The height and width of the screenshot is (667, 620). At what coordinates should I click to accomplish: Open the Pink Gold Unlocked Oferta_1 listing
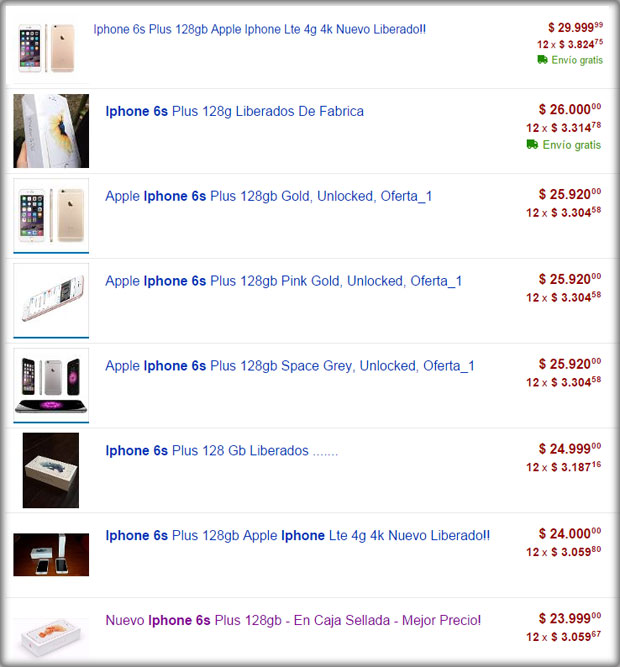point(283,281)
